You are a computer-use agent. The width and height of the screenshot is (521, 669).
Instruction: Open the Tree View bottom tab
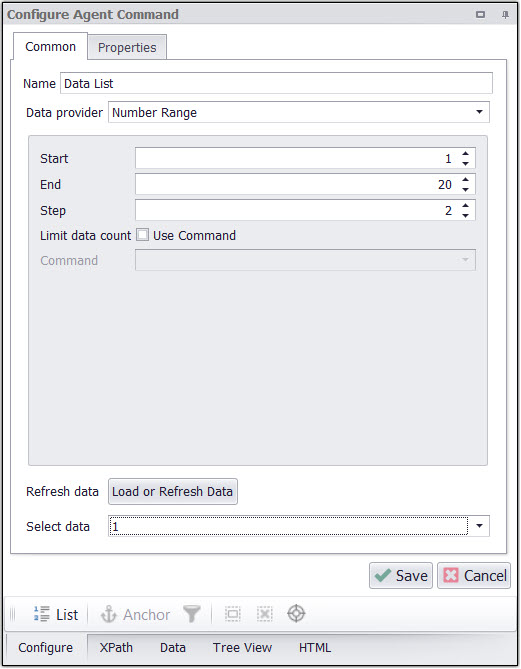[x=242, y=648]
